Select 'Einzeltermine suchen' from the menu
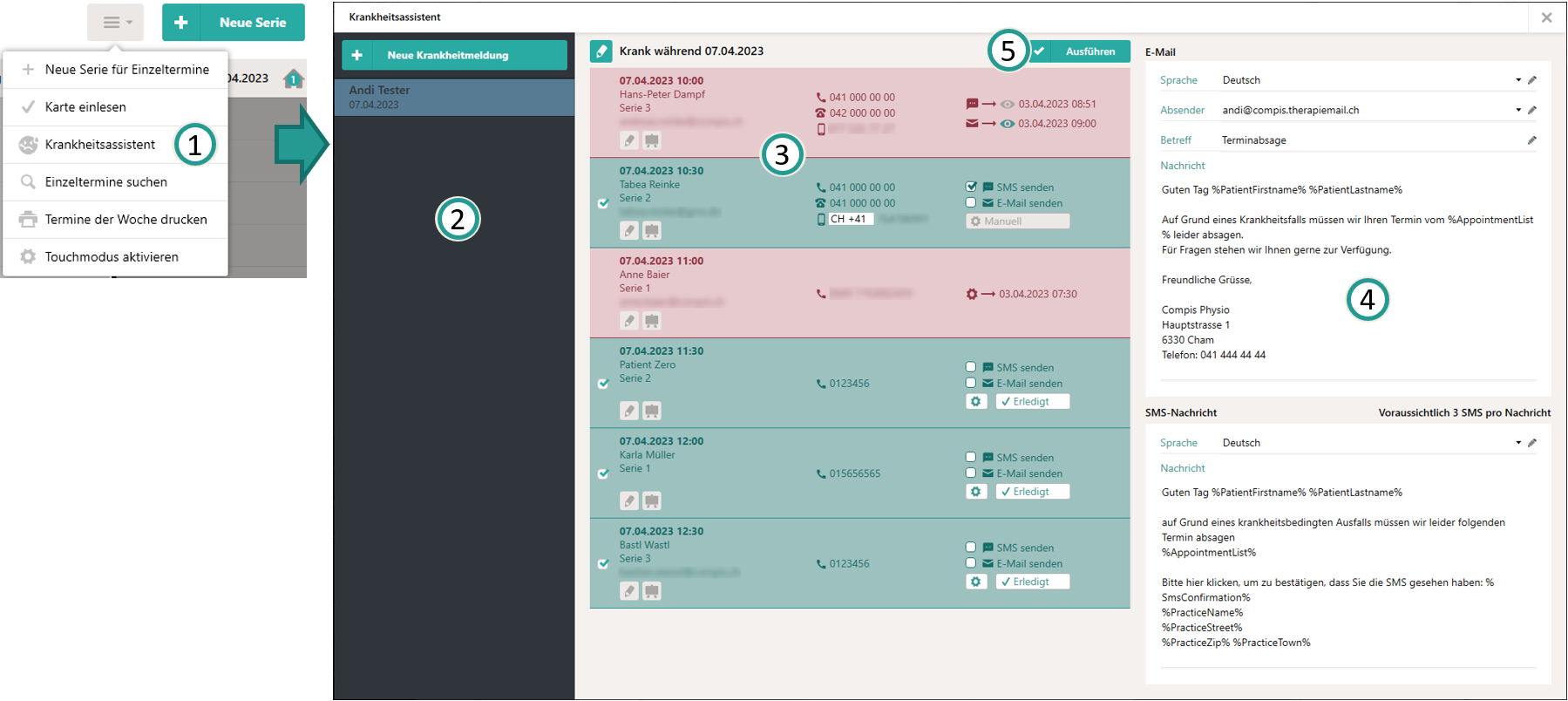Viewport: 1568px width, 701px height. click(x=106, y=182)
